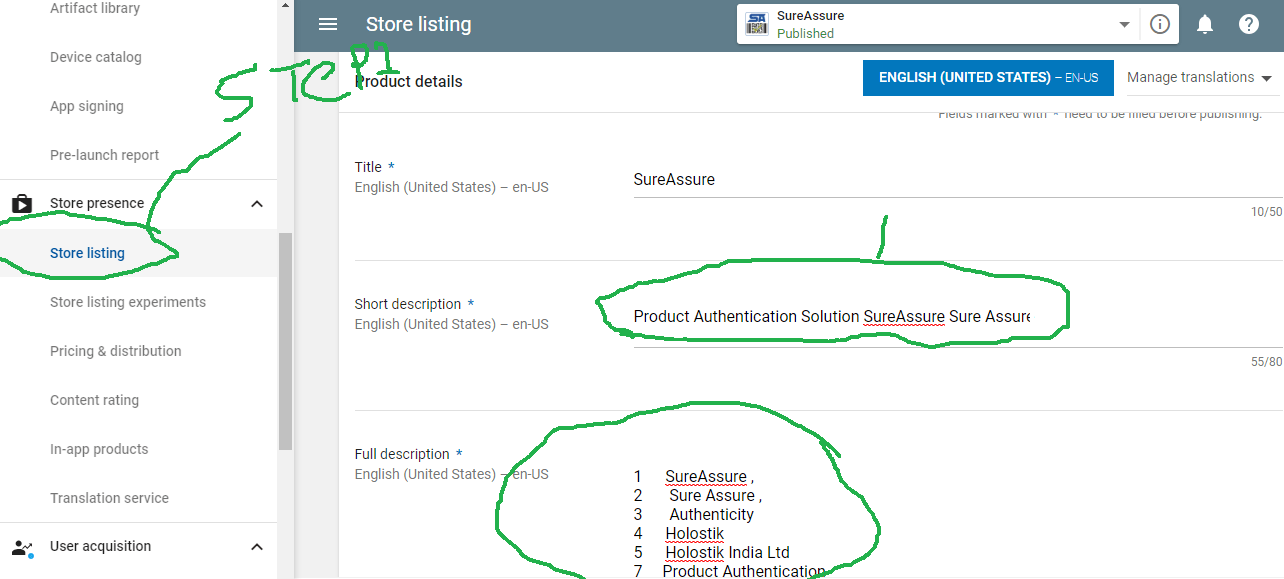
Task: Open the notifications bell
Action: pos(1206,24)
